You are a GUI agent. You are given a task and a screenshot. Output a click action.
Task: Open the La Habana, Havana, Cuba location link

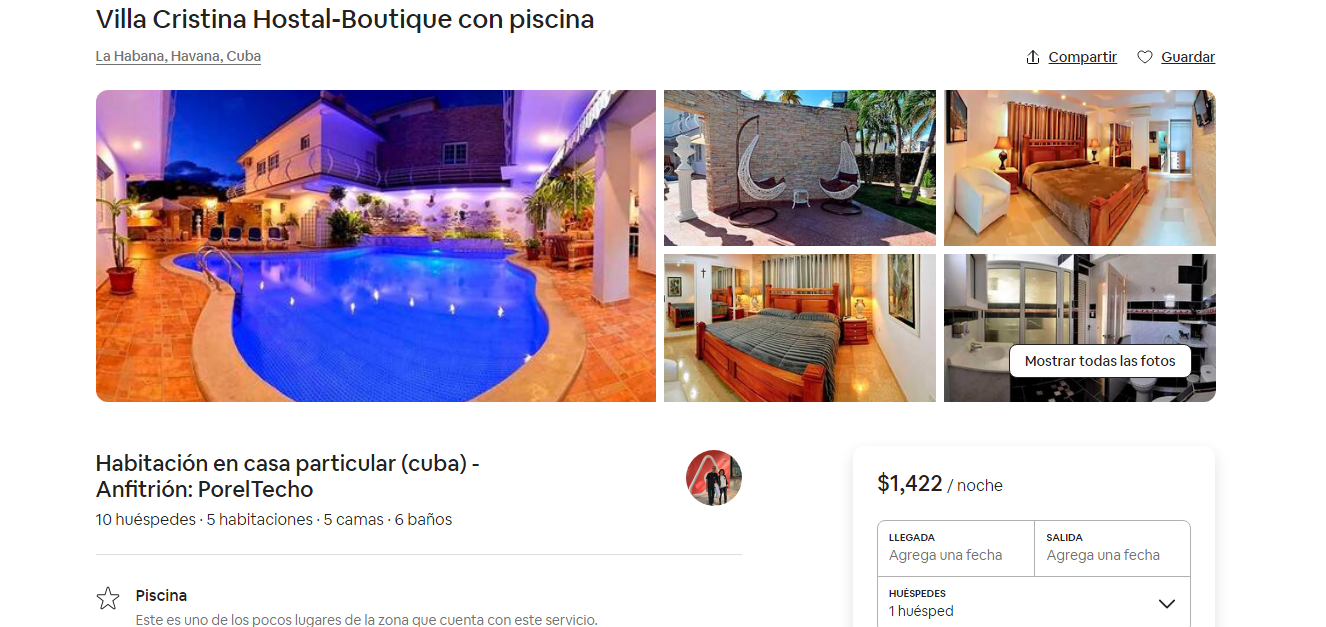(178, 56)
